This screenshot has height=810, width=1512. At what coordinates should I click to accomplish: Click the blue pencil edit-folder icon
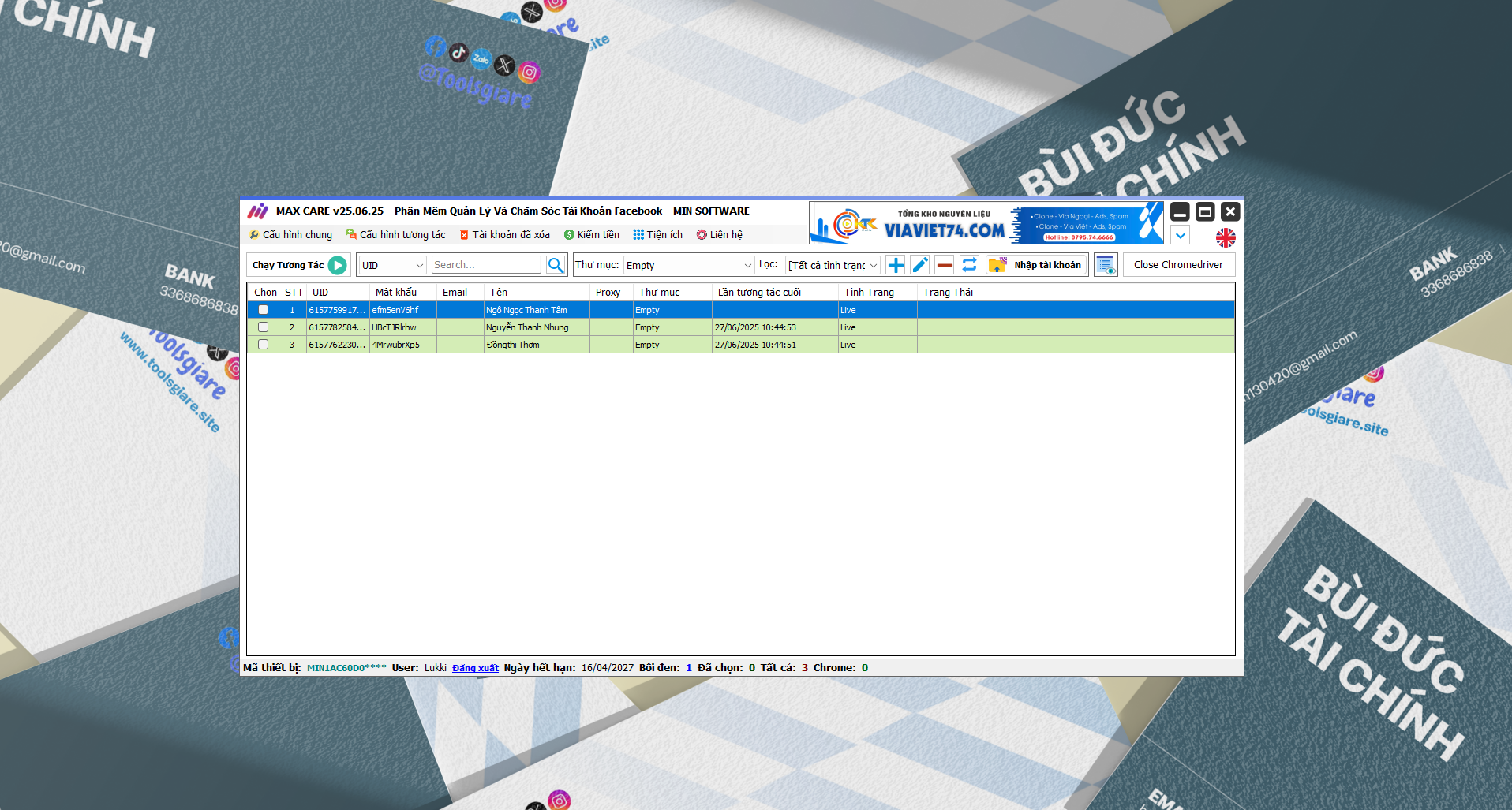(920, 265)
